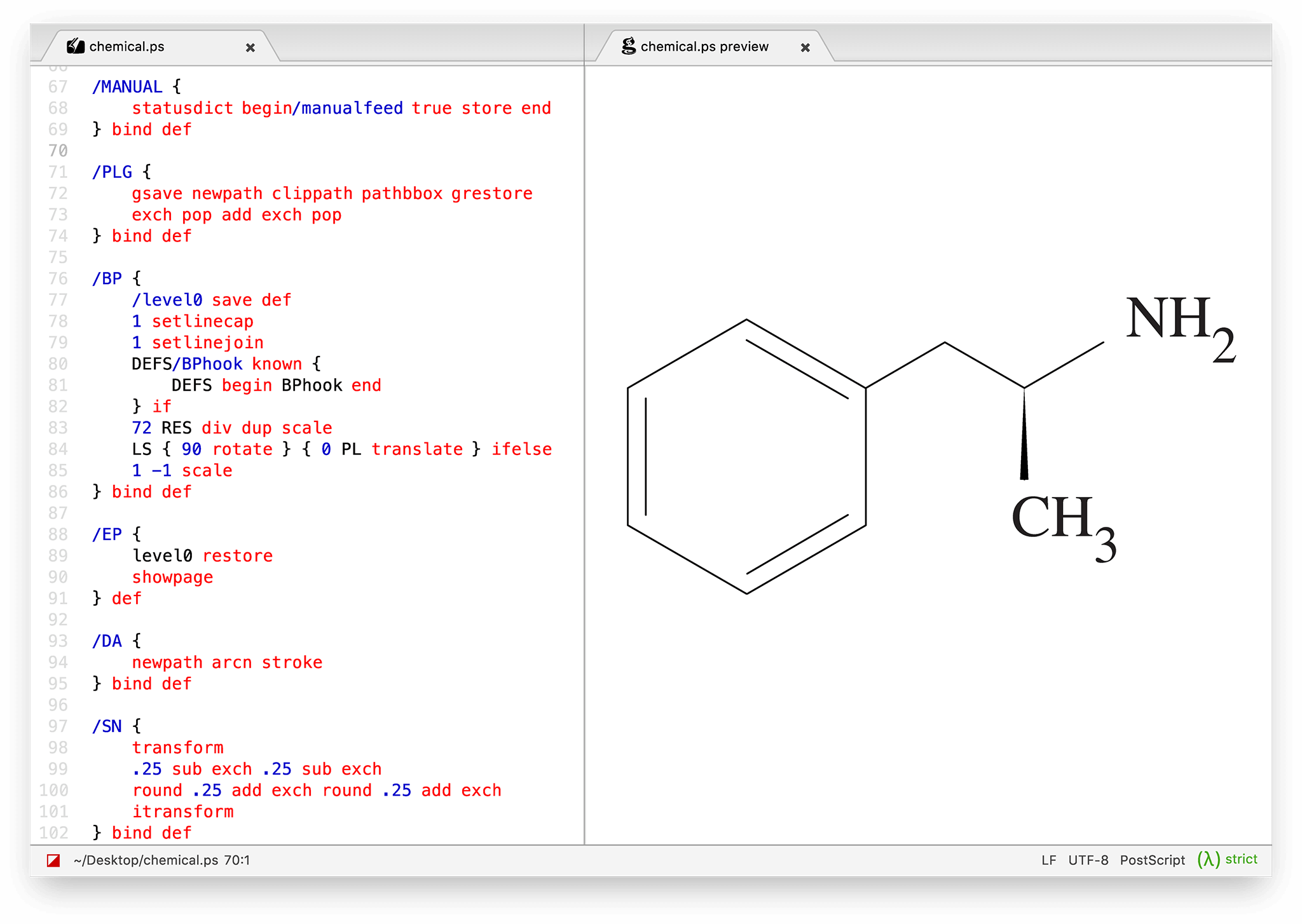Click the chemical.ps tab file icon

pyautogui.click(x=76, y=46)
